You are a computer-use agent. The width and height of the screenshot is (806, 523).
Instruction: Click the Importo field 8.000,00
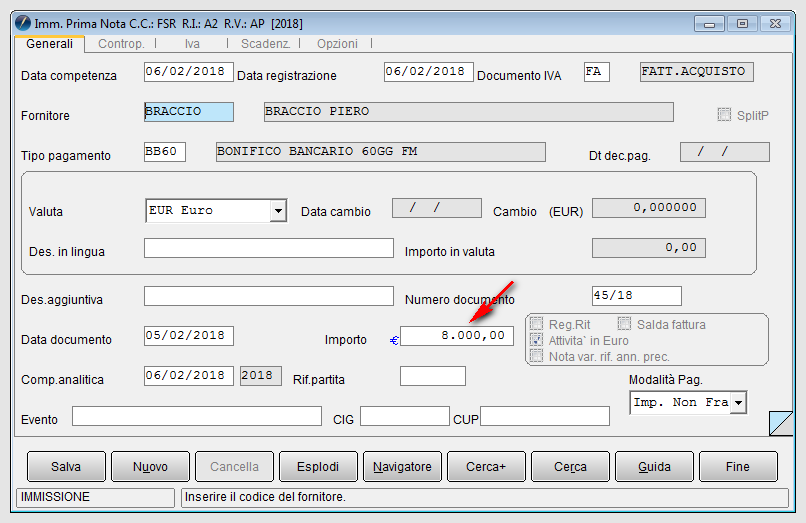(457, 336)
